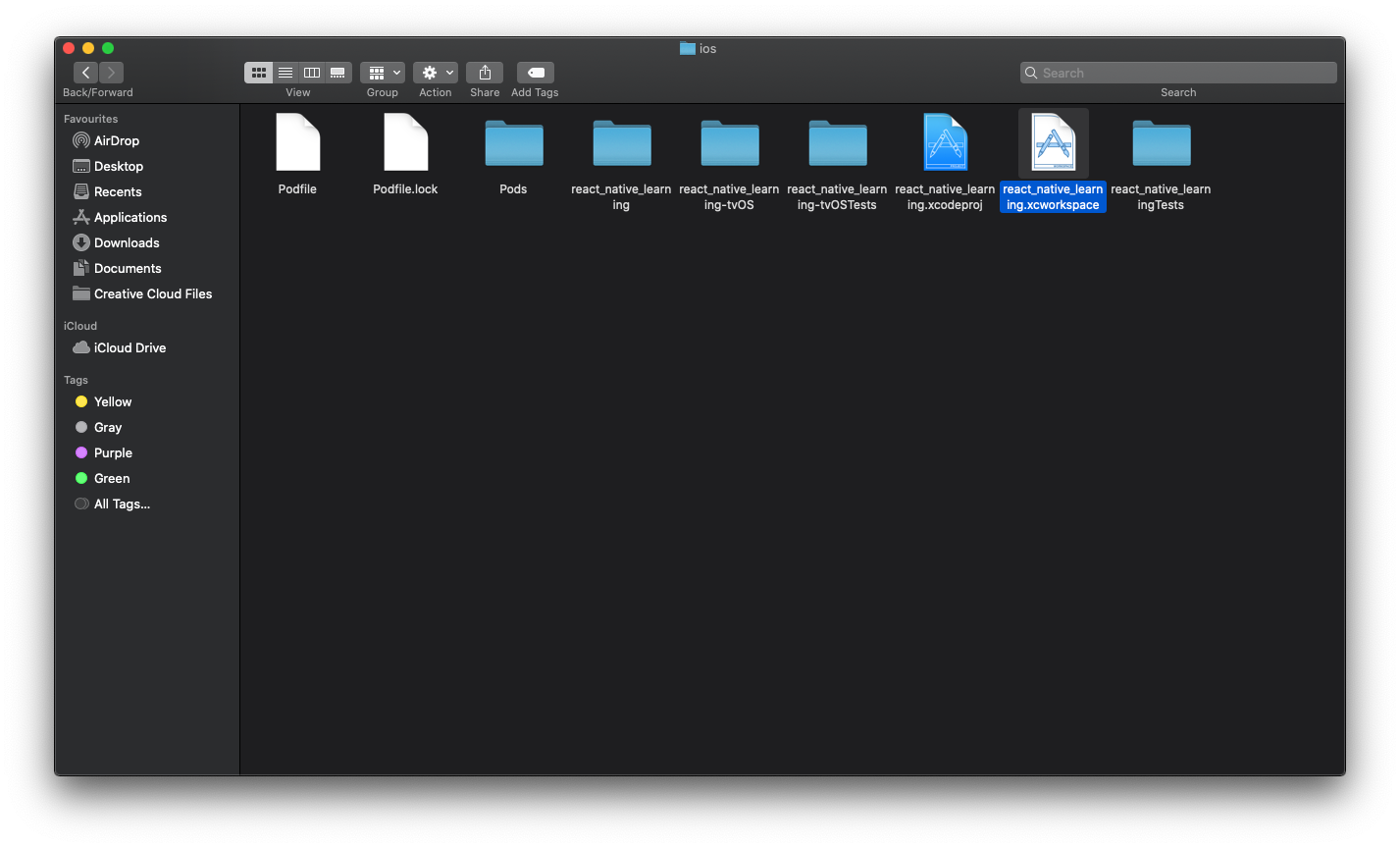The image size is (1400, 848).
Task: Select the react_native_learning-tvOS folder icon
Action: click(730, 143)
